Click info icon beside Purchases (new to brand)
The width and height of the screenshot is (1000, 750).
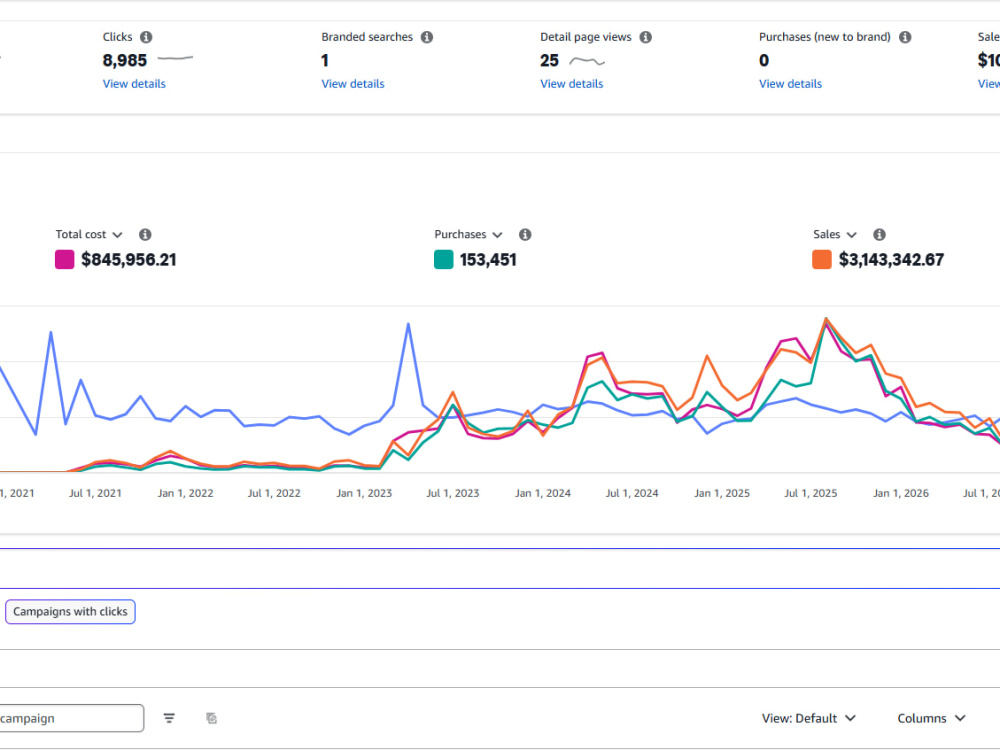(x=905, y=37)
